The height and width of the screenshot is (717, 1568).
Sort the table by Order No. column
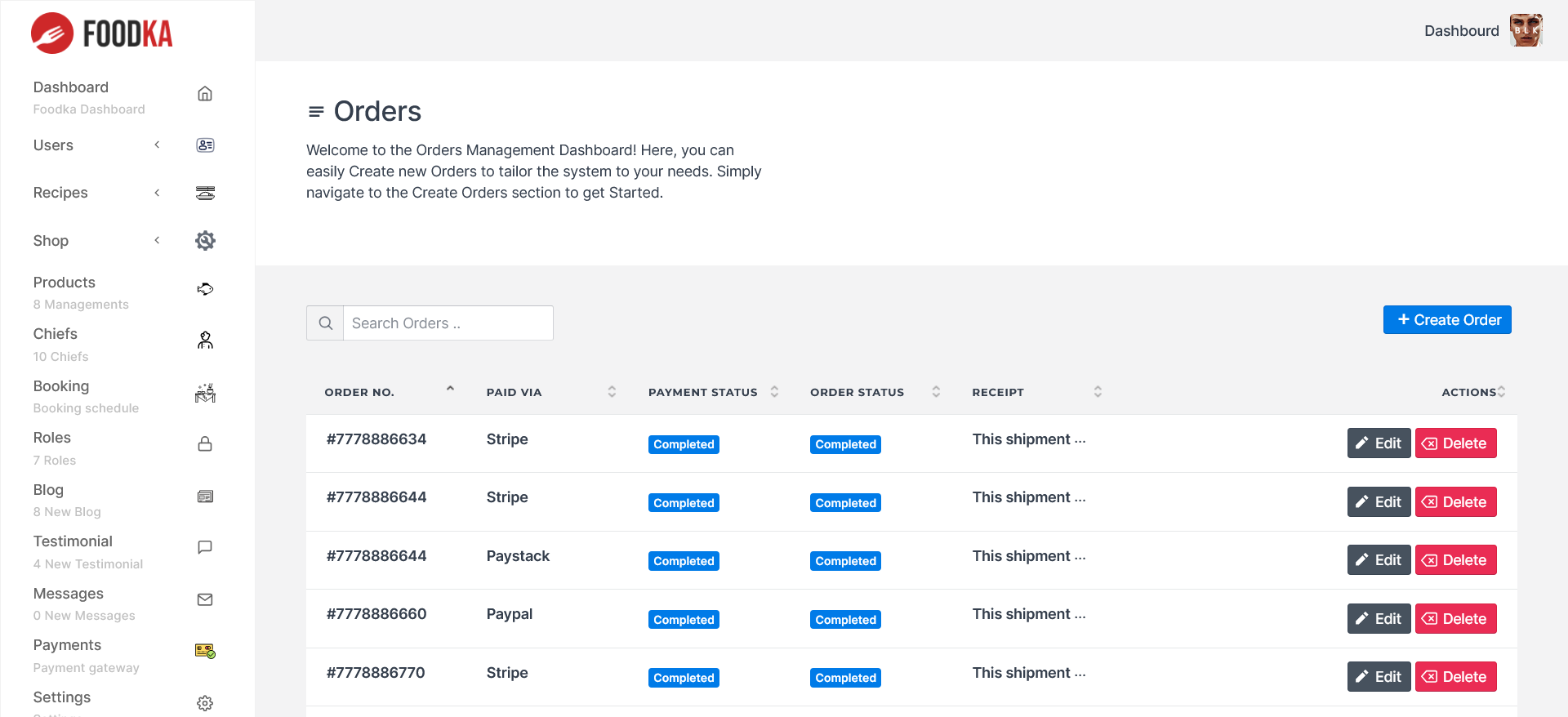tap(450, 391)
